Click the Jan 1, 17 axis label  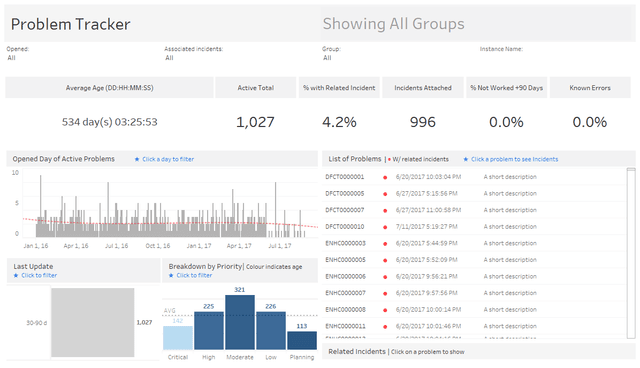[x=199, y=246]
